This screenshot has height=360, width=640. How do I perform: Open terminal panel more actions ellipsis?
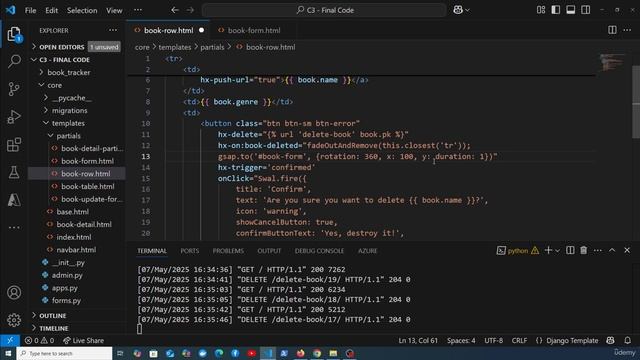point(598,250)
